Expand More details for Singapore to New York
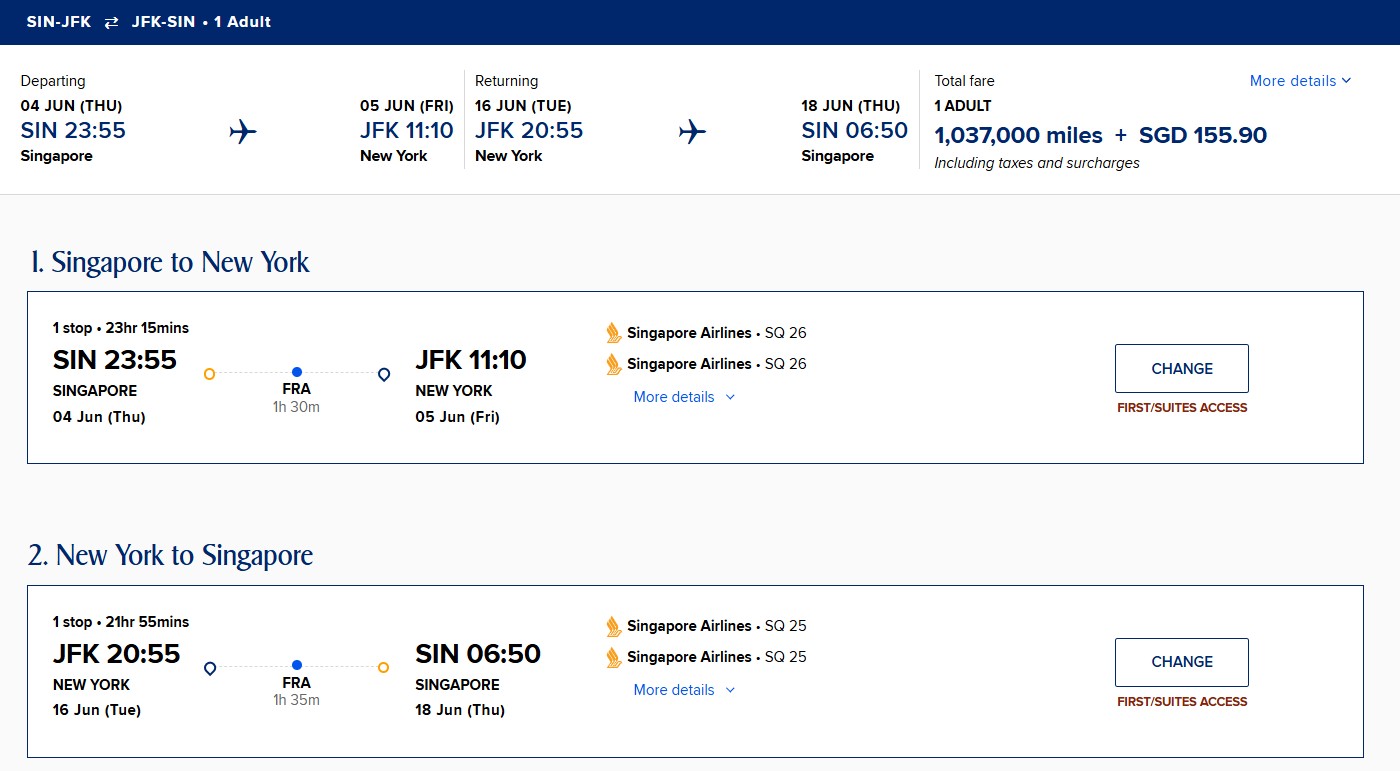 click(684, 397)
